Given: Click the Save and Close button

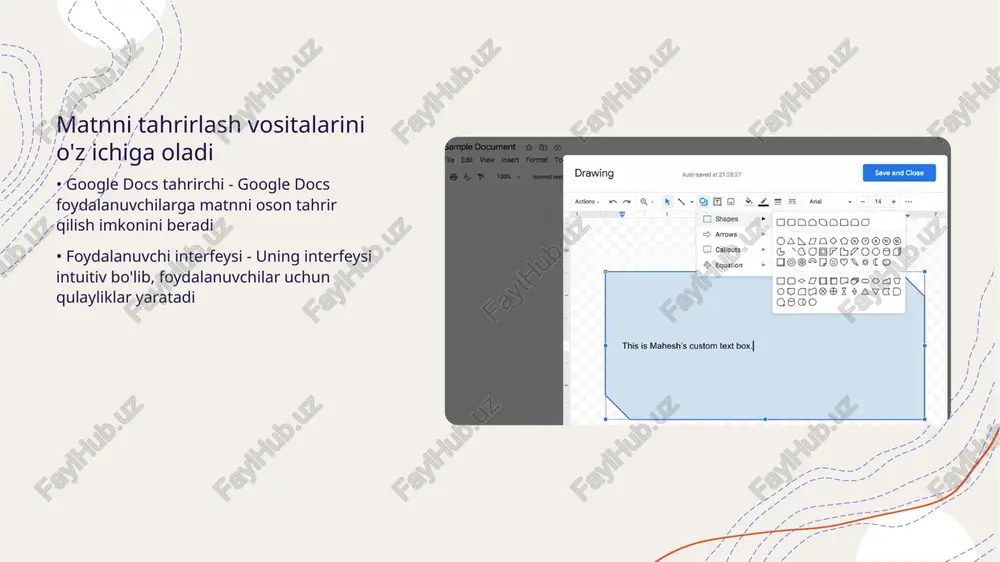Looking at the screenshot, I should [899, 173].
